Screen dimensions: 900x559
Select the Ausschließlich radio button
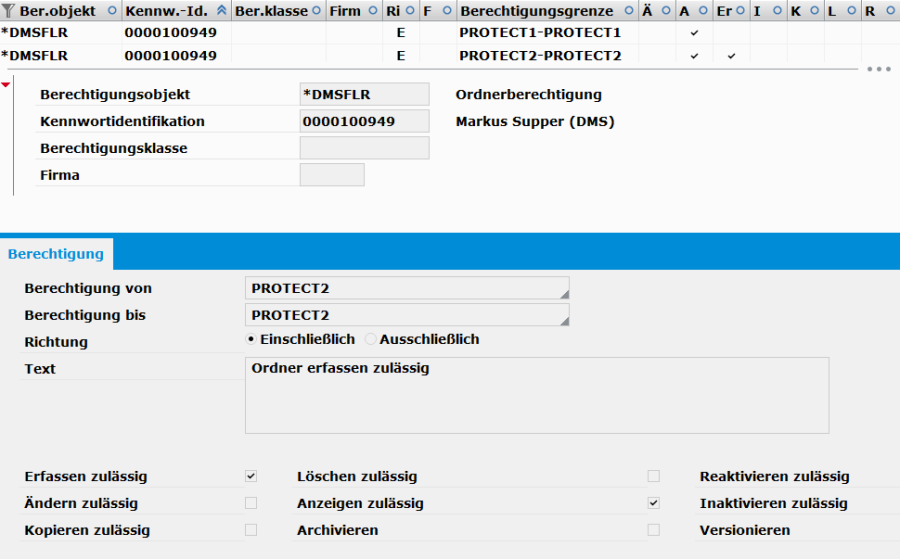371,339
